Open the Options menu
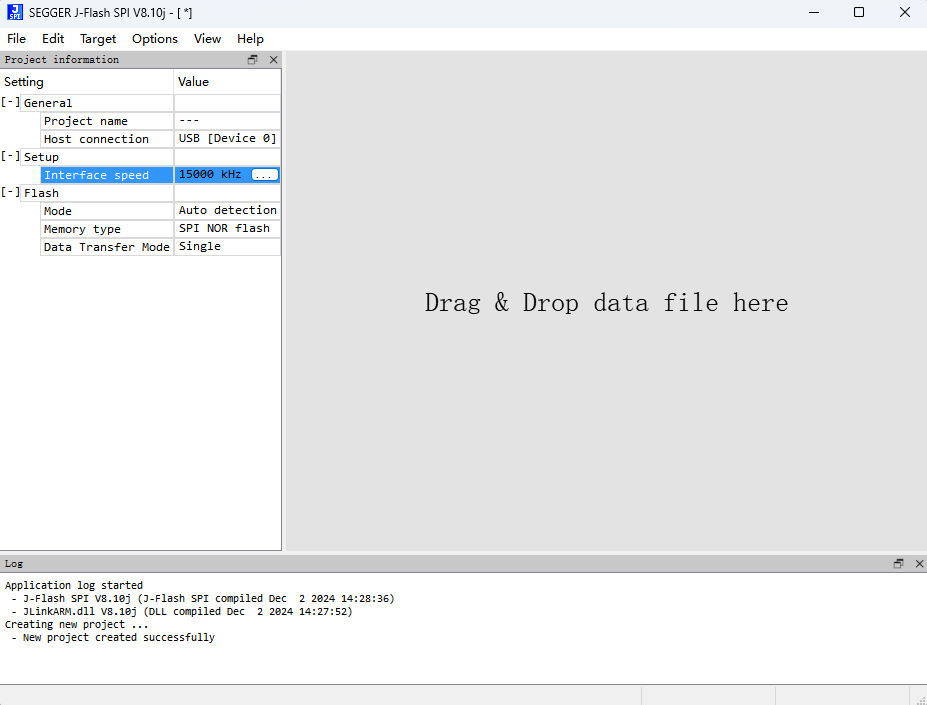Screen dimensions: 927x705 click(155, 39)
